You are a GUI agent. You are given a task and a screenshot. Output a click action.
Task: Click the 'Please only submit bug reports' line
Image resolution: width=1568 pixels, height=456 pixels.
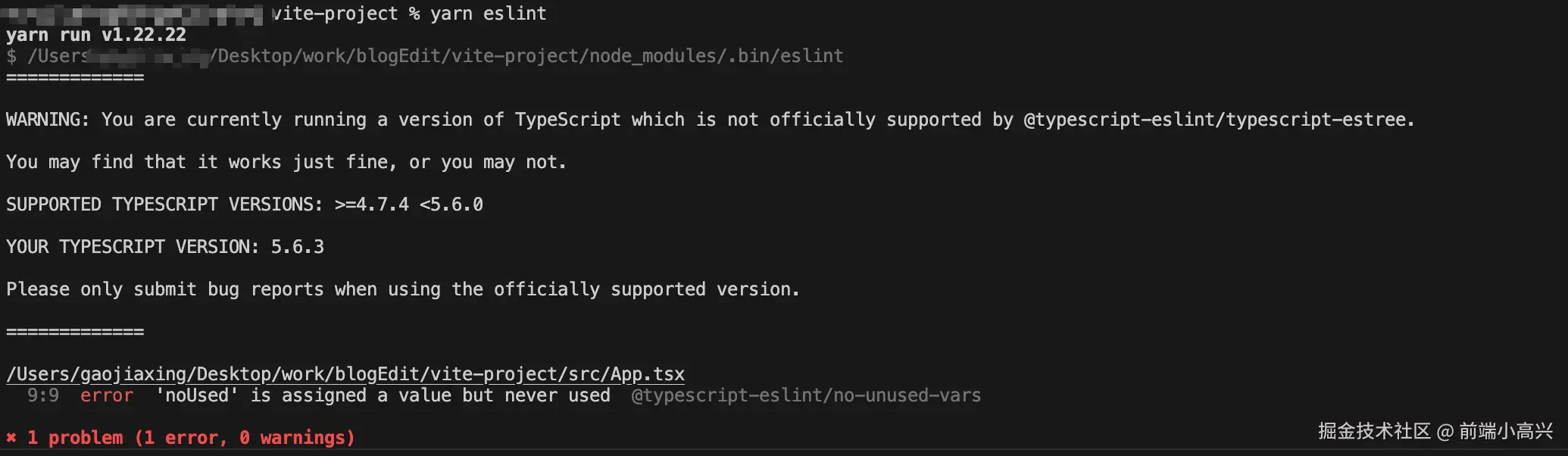click(402, 289)
